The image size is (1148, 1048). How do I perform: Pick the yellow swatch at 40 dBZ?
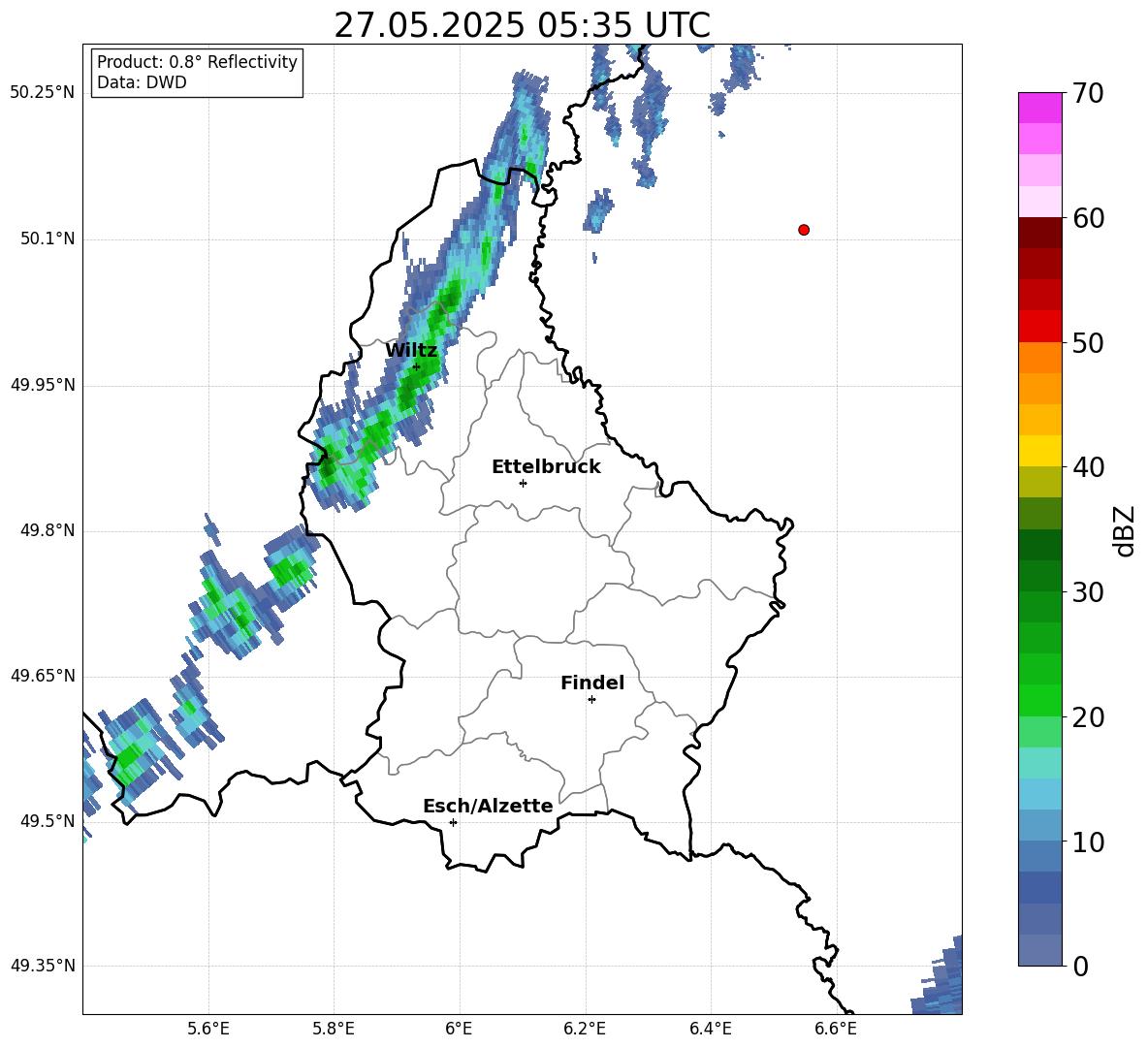pos(1040,451)
